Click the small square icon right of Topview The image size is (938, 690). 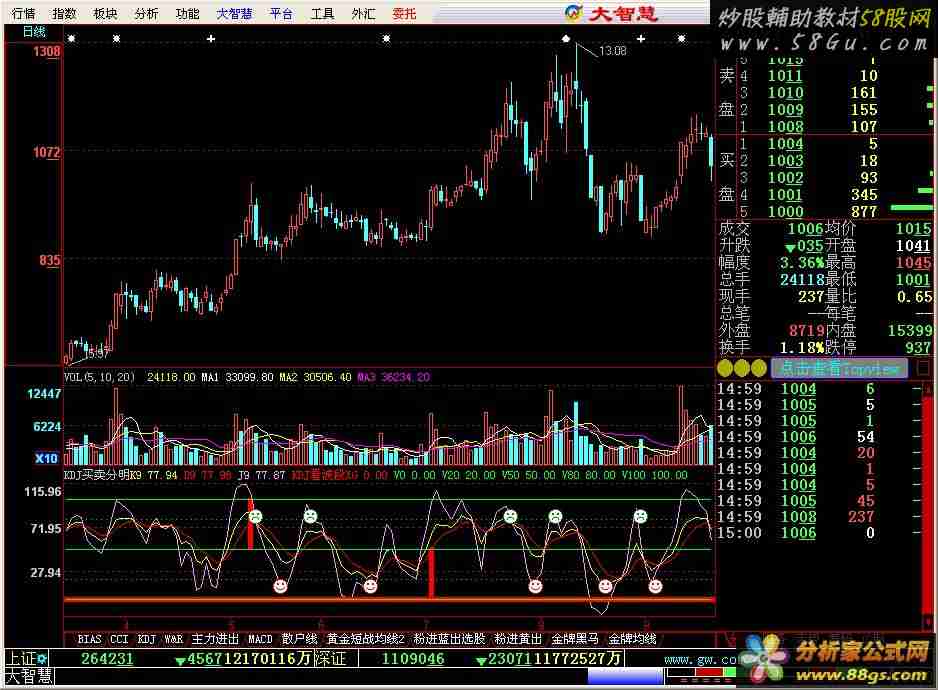[924, 367]
